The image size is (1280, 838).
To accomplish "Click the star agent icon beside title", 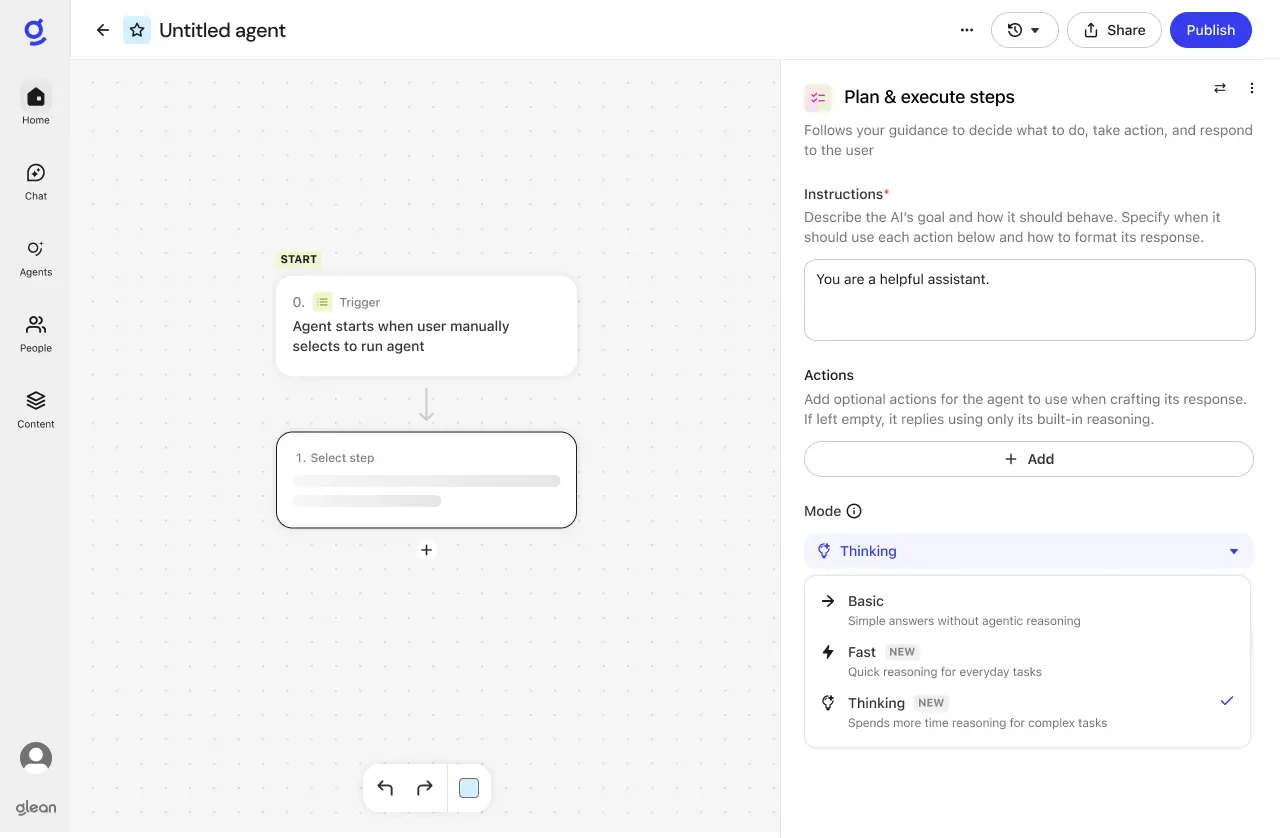I will (137, 30).
